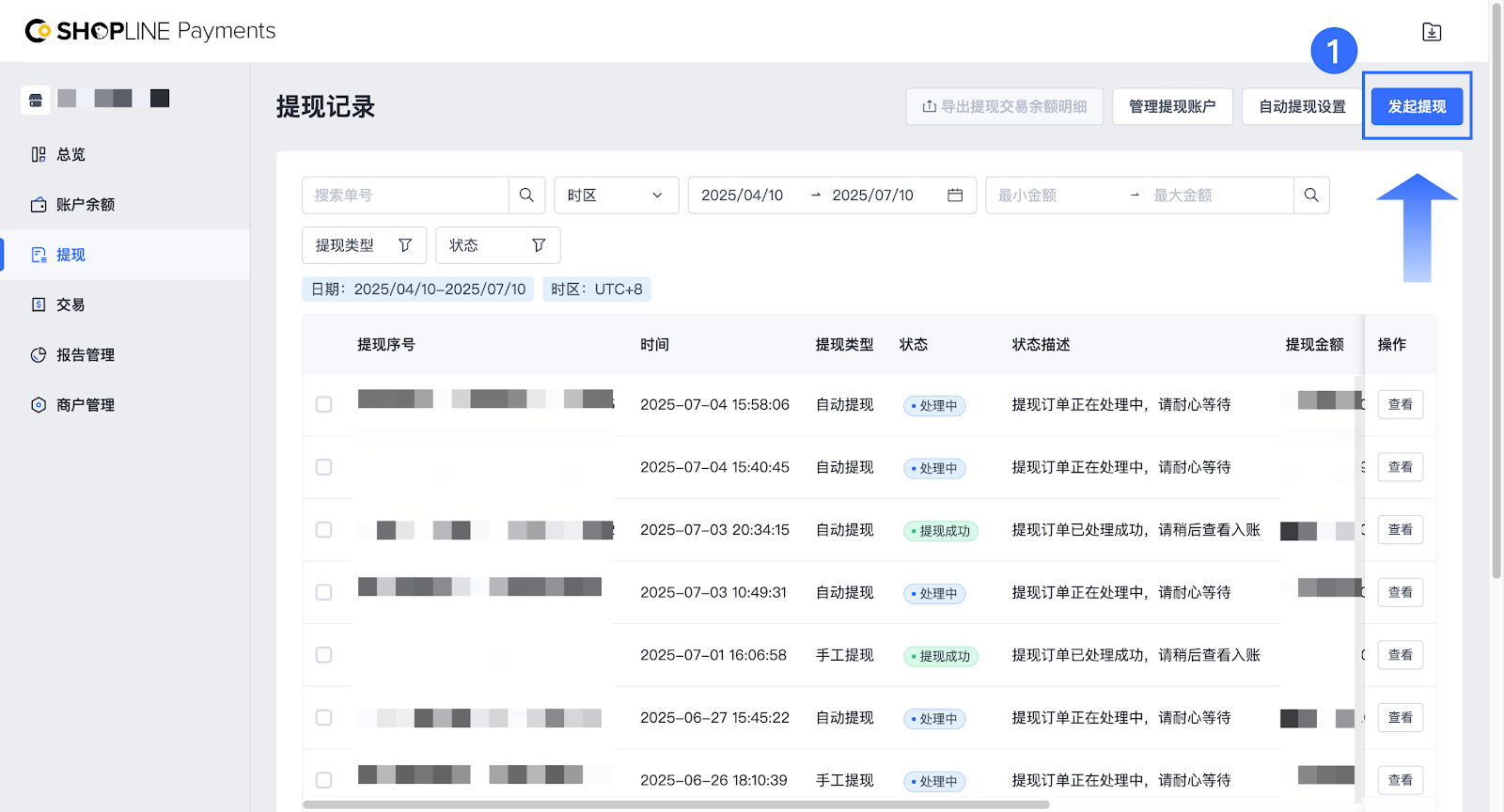Click the filter icon in 提现类型
This screenshot has height=812, width=1504.
coord(405,245)
